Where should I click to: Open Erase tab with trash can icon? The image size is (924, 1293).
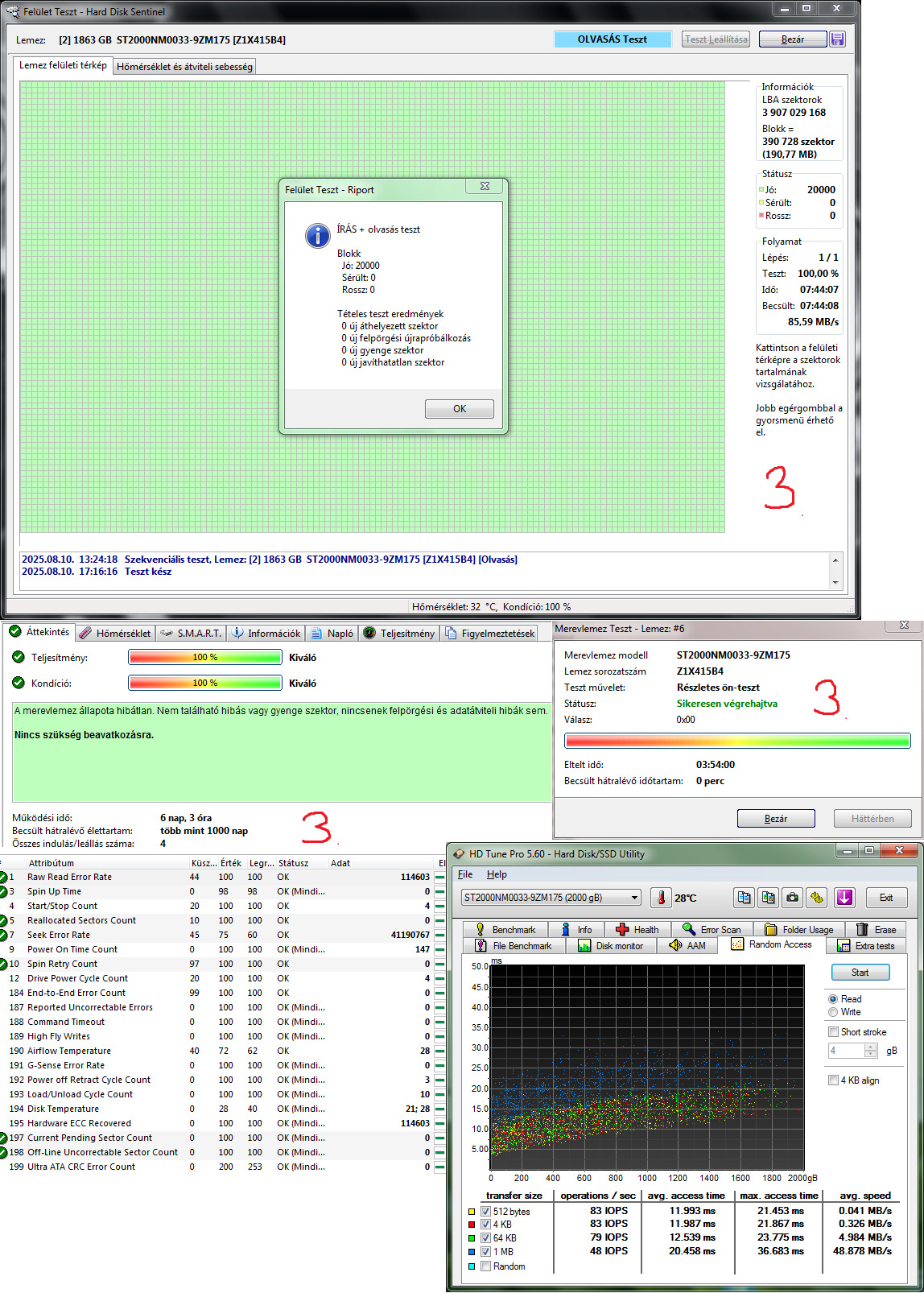(x=876, y=929)
